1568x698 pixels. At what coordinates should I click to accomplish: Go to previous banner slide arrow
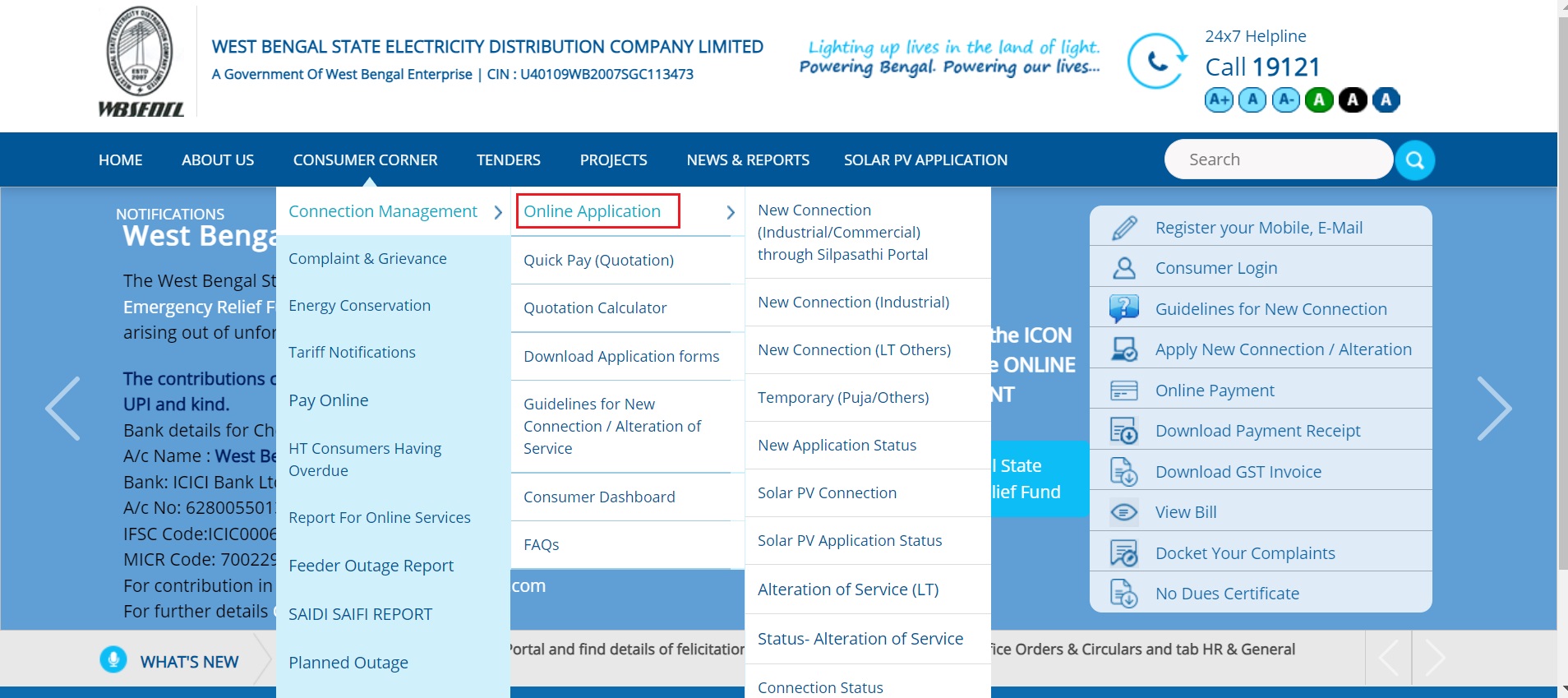(x=63, y=409)
